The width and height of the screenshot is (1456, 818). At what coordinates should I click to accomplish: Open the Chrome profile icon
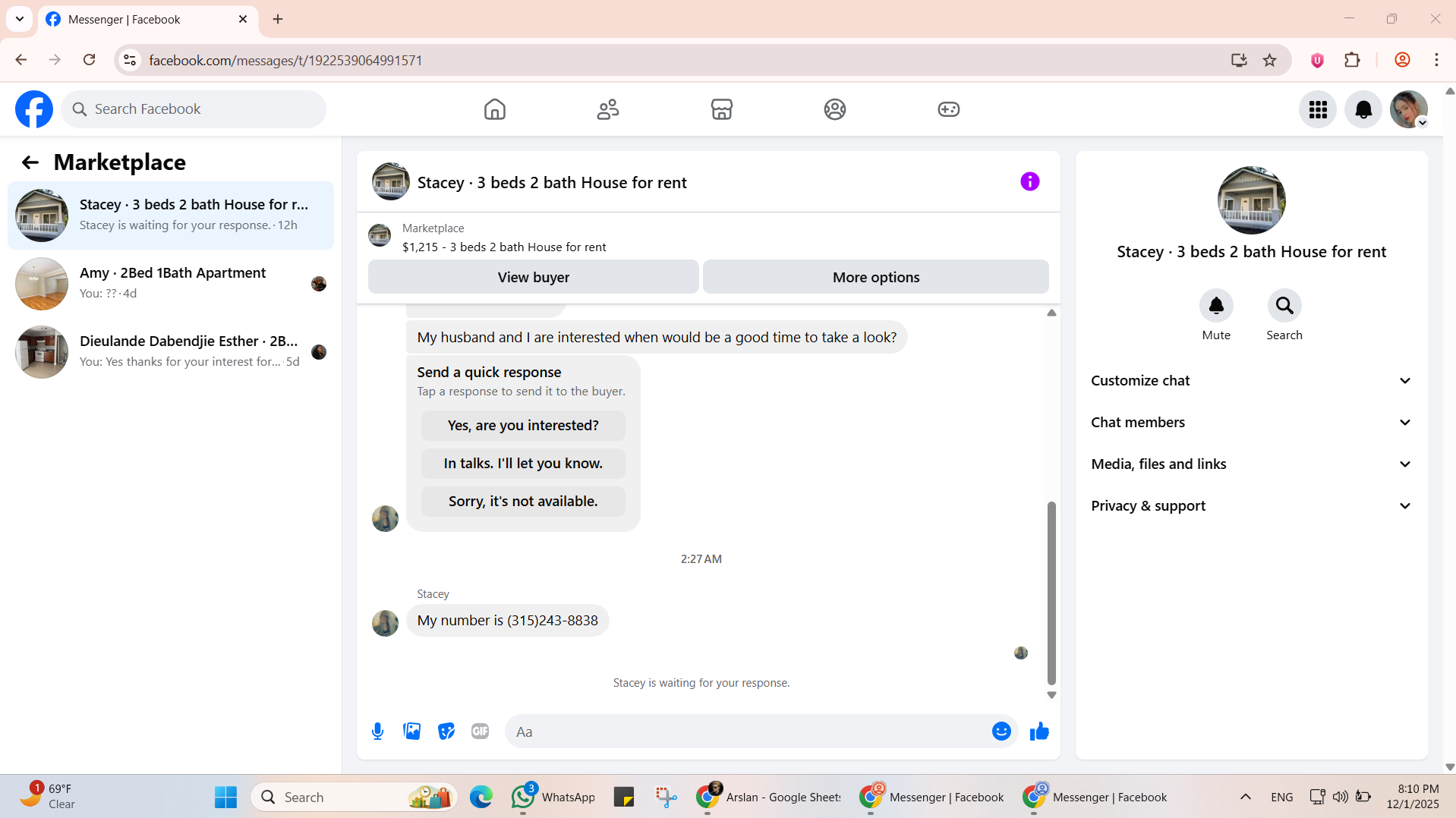click(x=1402, y=60)
